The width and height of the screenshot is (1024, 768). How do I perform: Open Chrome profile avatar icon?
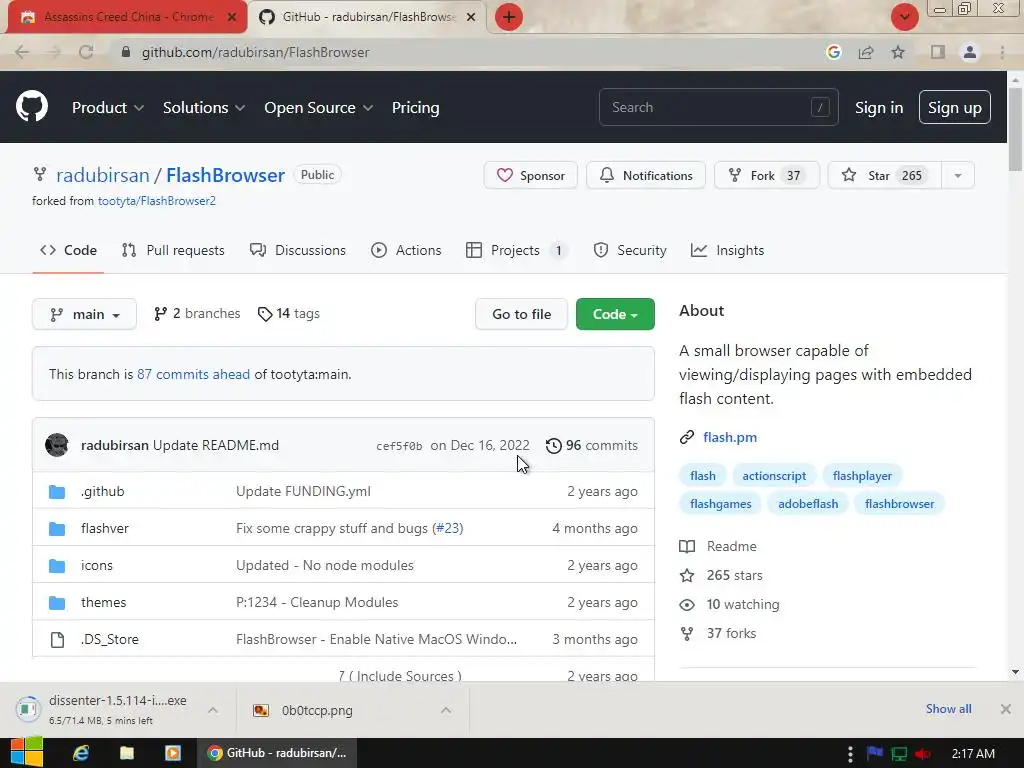(x=970, y=52)
